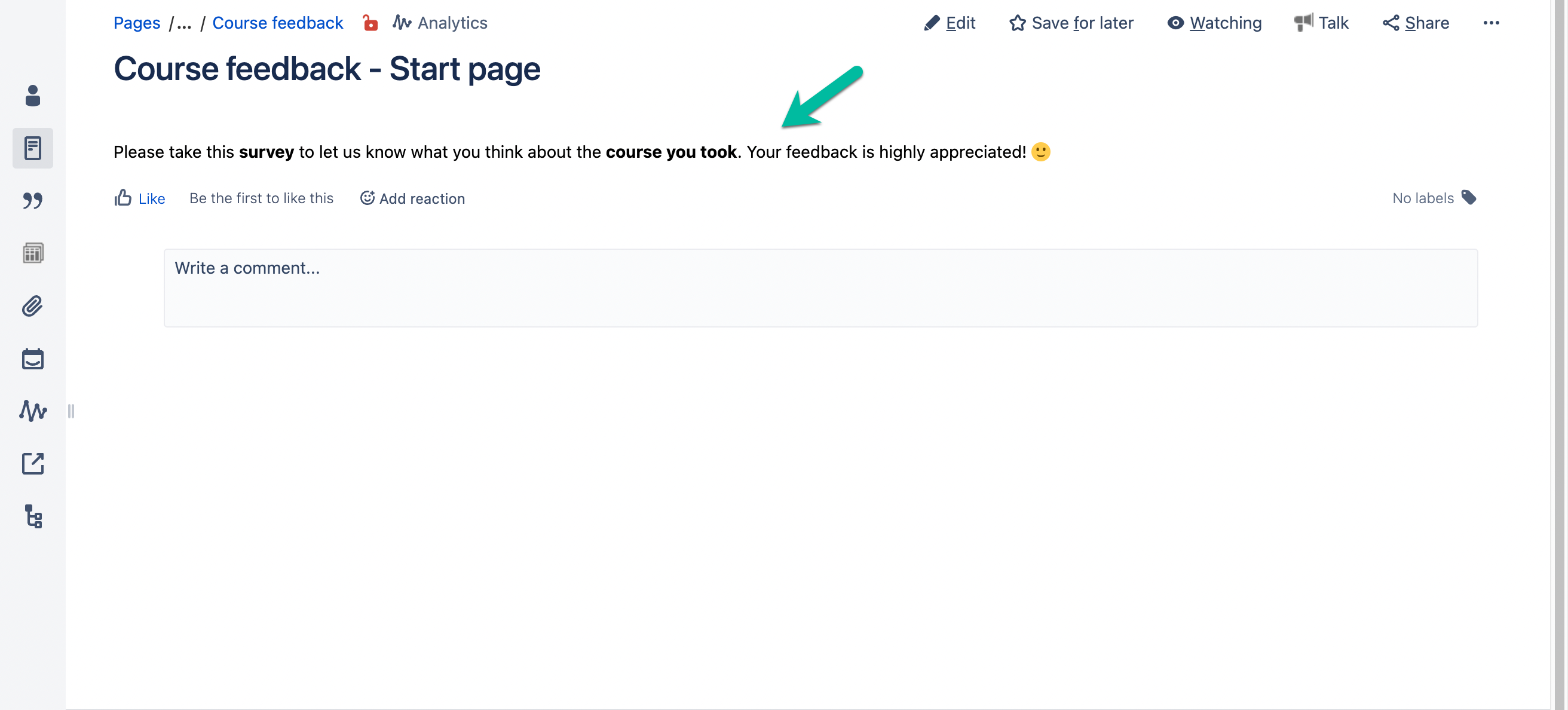Screen dimensions: 1568x710
Task: Open the Blog quotes icon in sidebar
Action: [33, 201]
